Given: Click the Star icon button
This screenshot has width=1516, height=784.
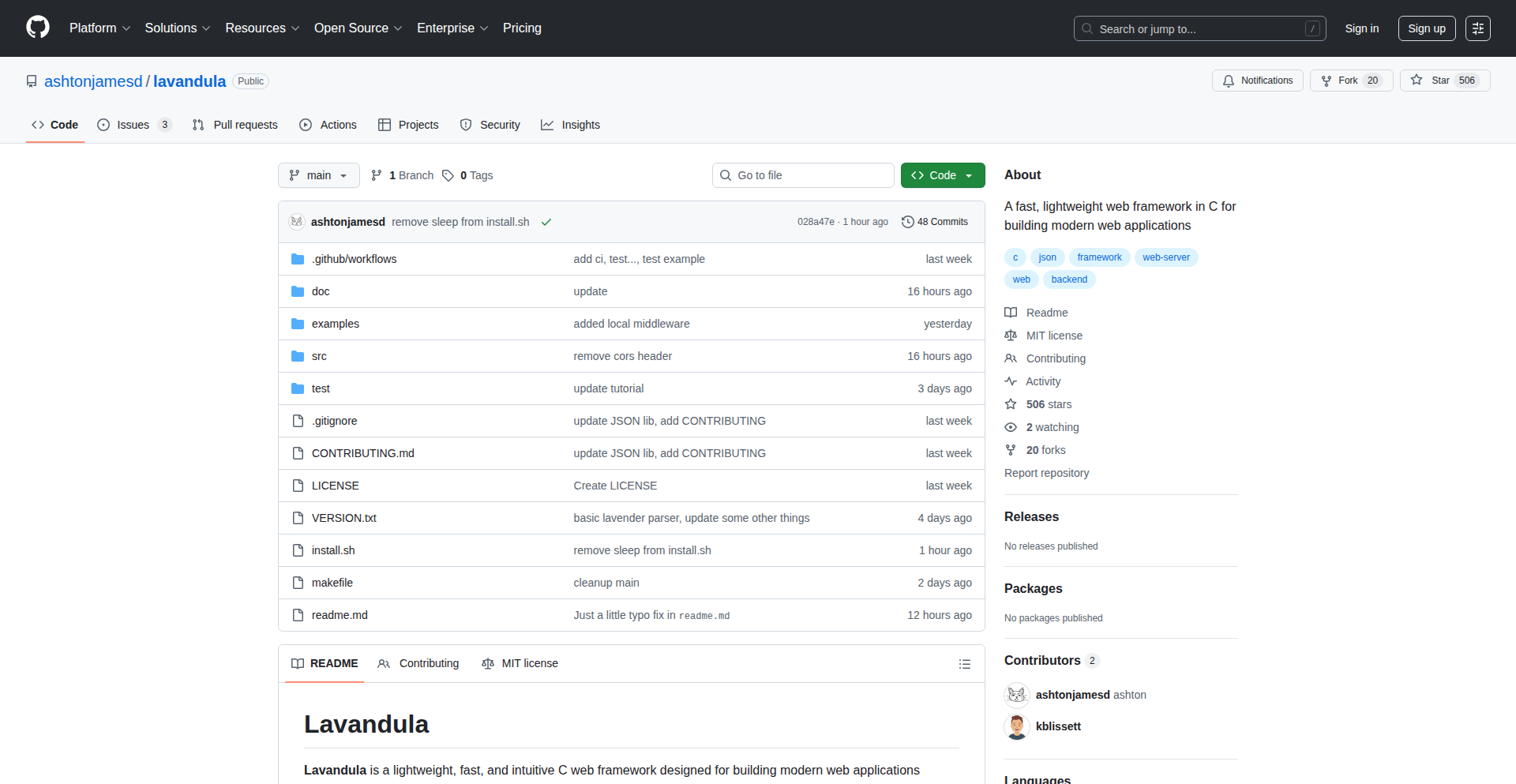Looking at the screenshot, I should (x=1445, y=81).
